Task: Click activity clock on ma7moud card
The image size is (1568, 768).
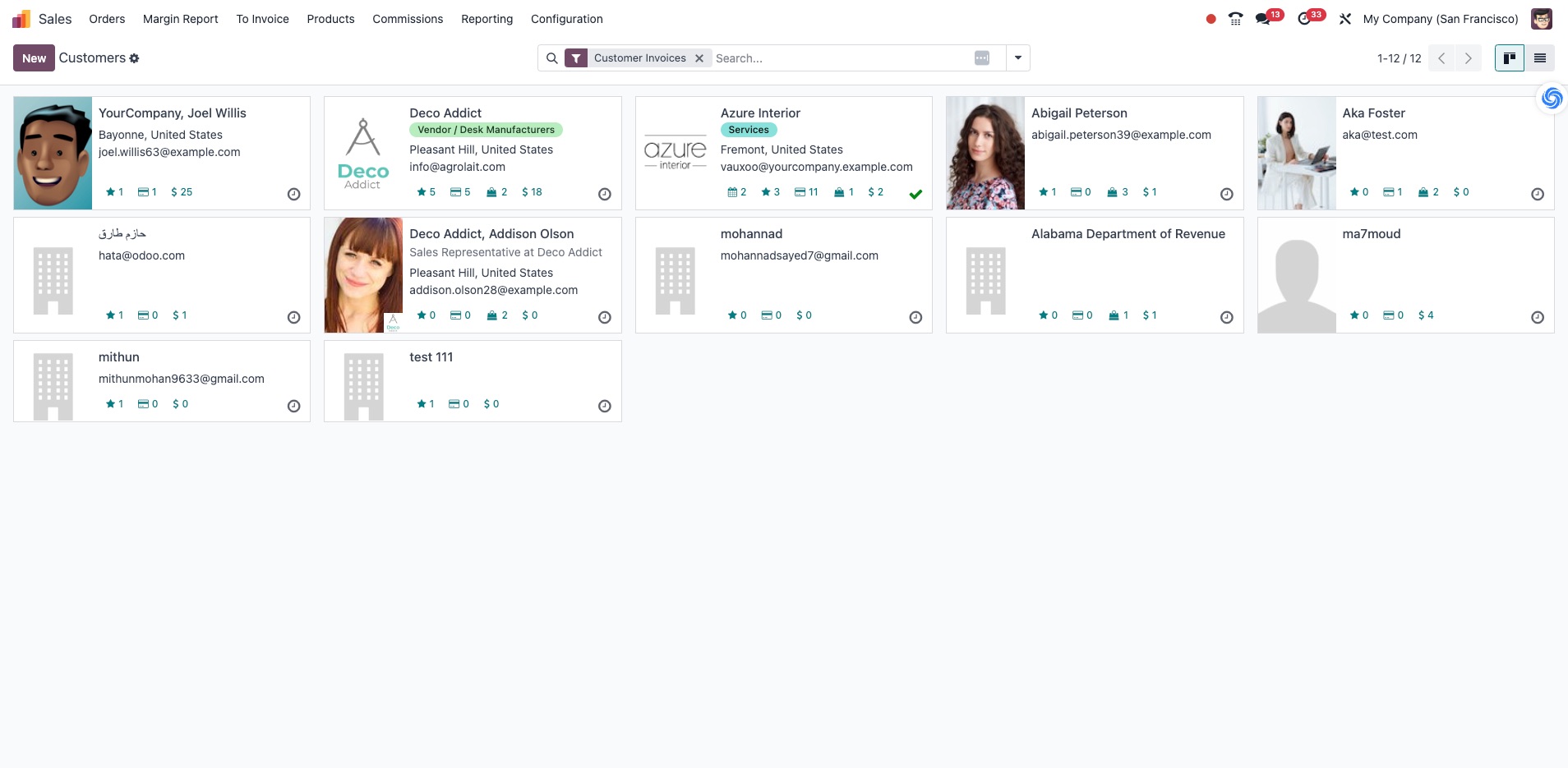Action: click(x=1538, y=318)
